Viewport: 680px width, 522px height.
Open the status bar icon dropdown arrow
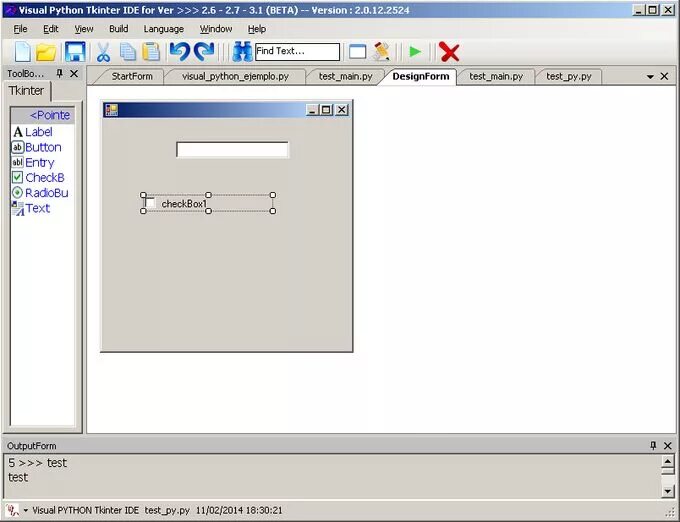[x=26, y=510]
